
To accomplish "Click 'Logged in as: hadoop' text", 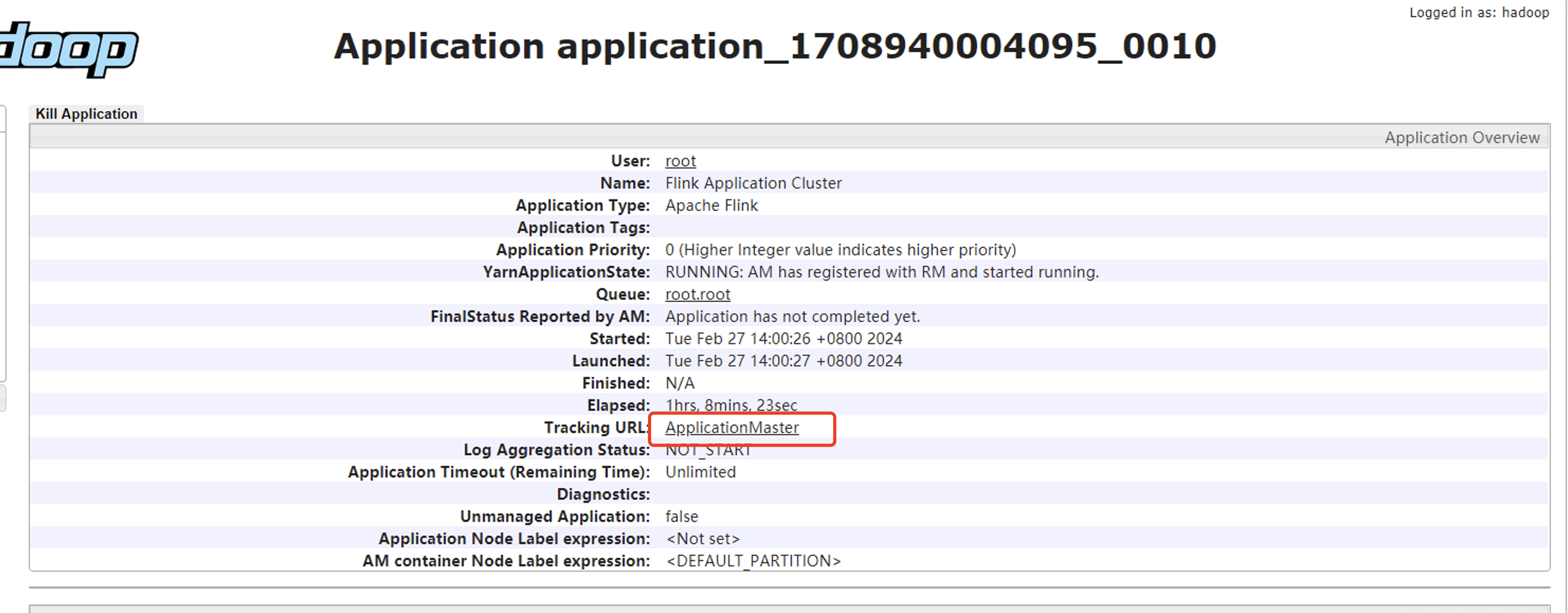I will [1479, 12].
